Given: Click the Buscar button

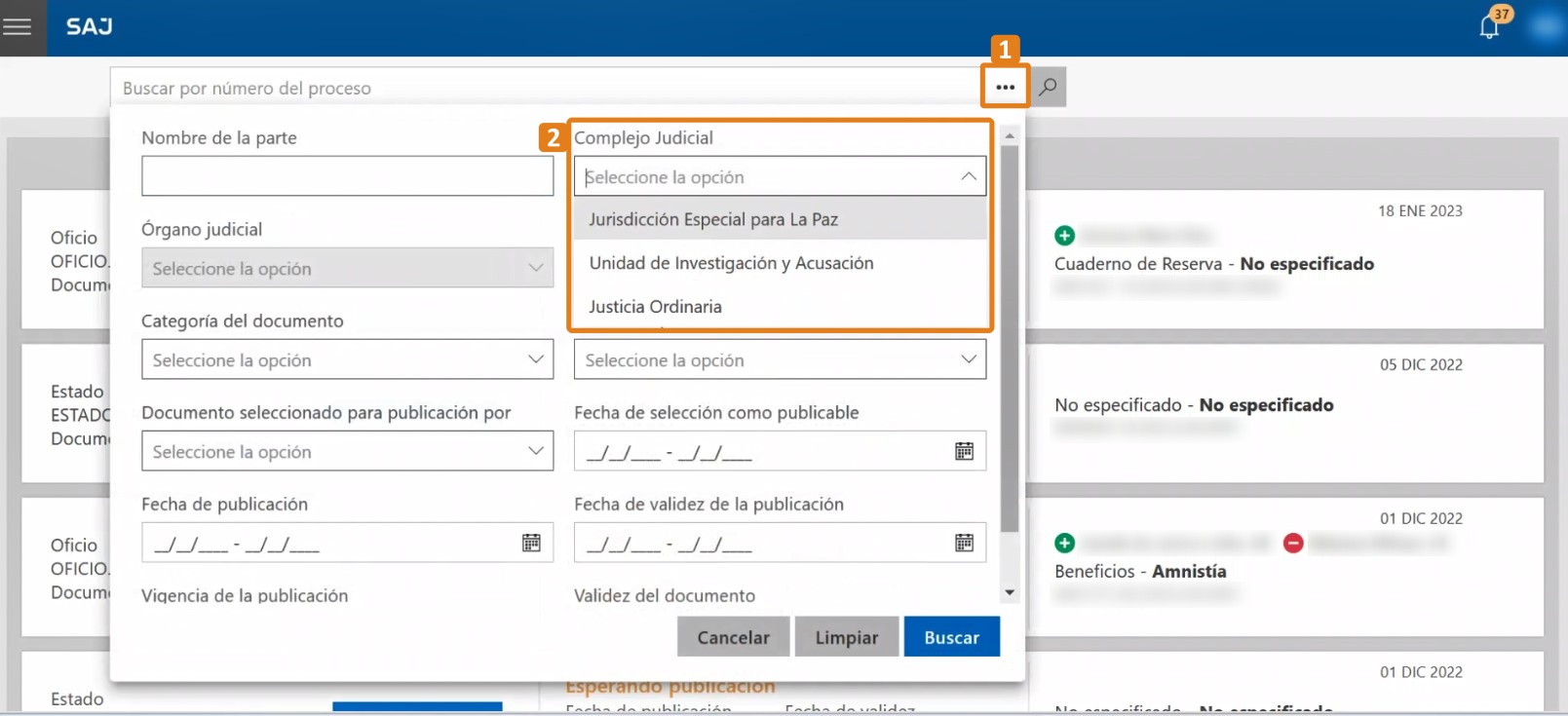Looking at the screenshot, I should pyautogui.click(x=951, y=637).
